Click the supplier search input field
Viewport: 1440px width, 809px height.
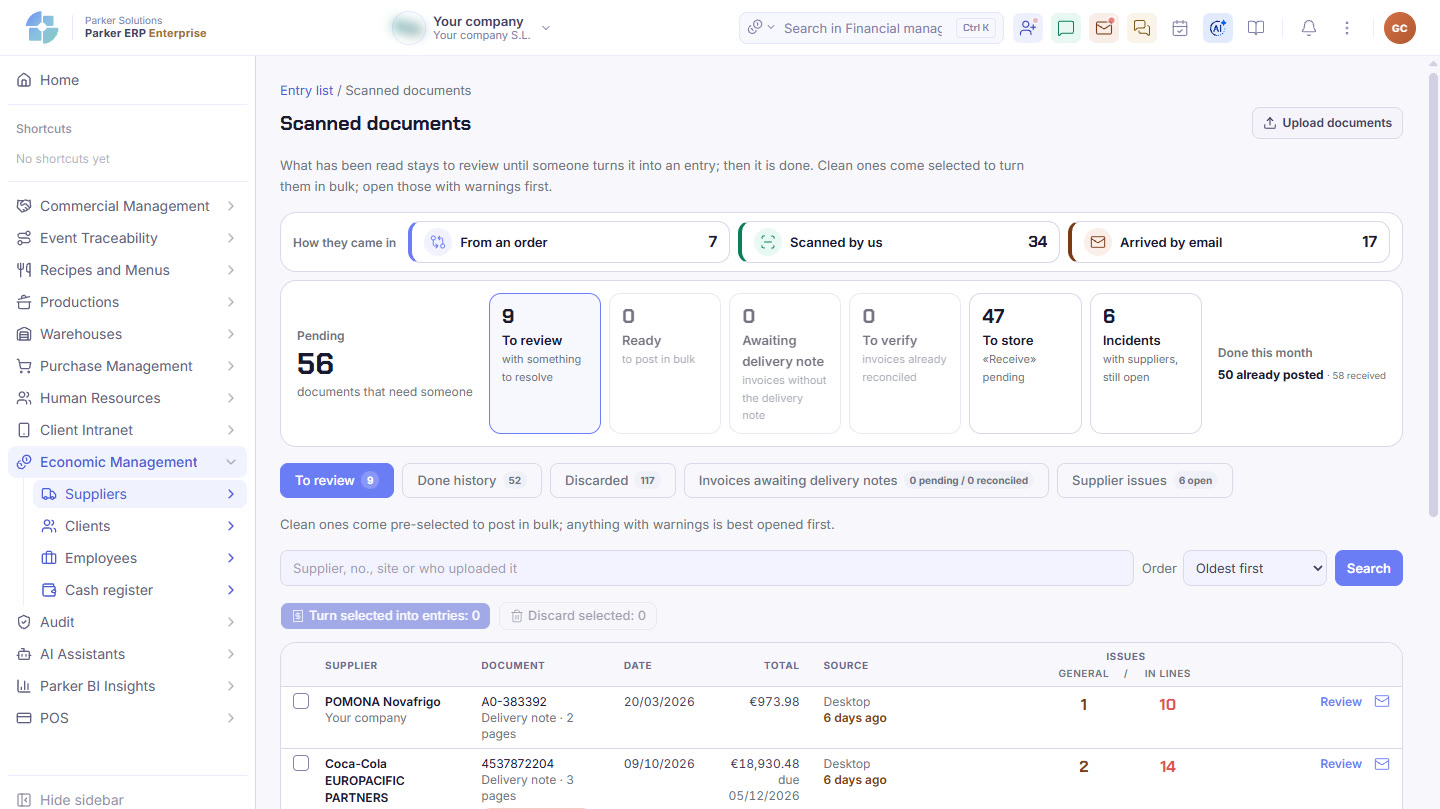pyautogui.click(x=706, y=568)
